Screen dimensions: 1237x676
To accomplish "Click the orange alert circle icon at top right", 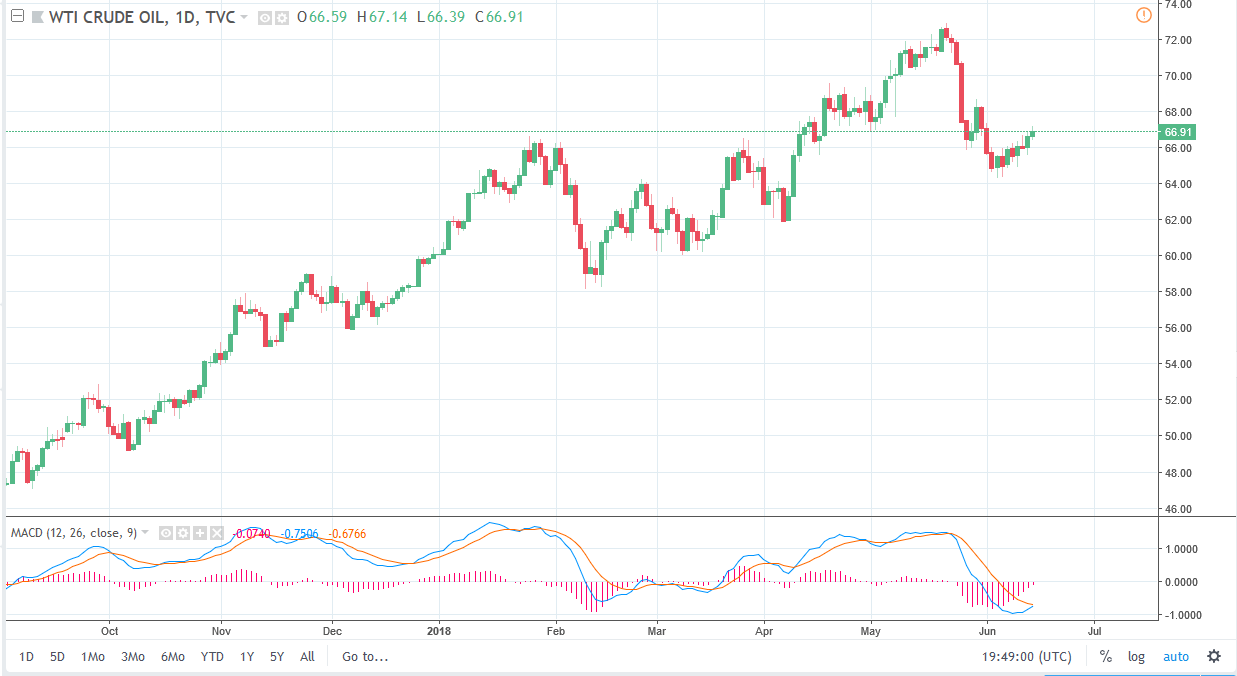I will point(1144,15).
